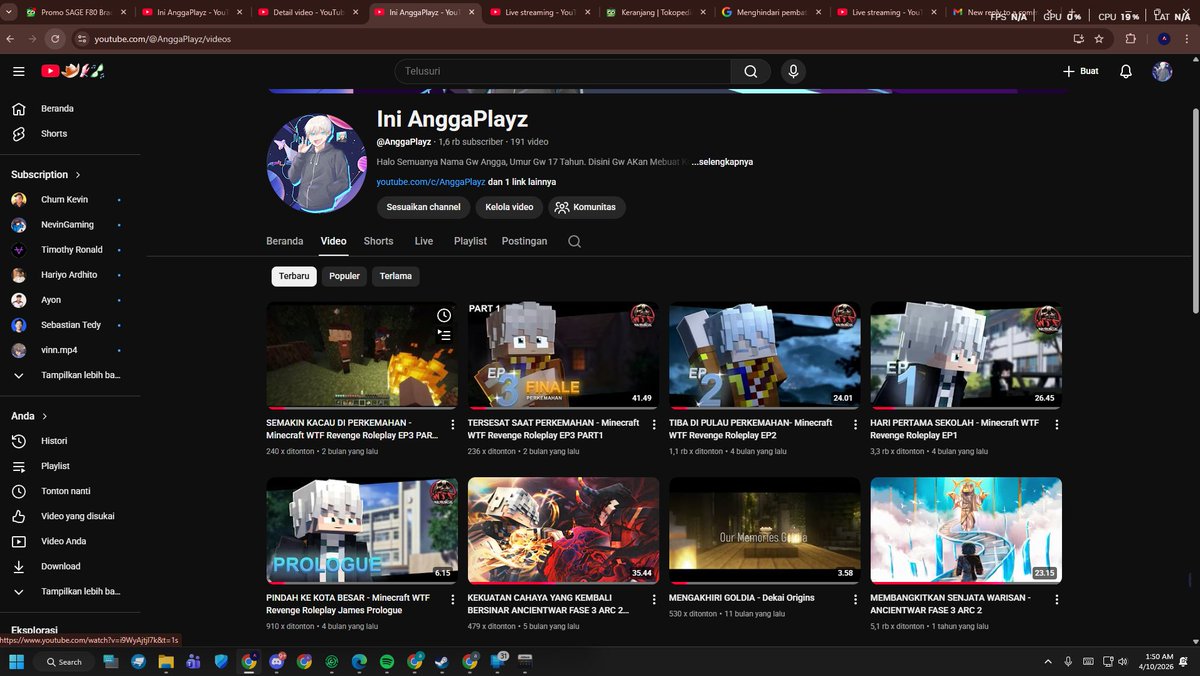The height and width of the screenshot is (676, 1200).
Task: Click your profile avatar icon
Action: [x=1162, y=71]
